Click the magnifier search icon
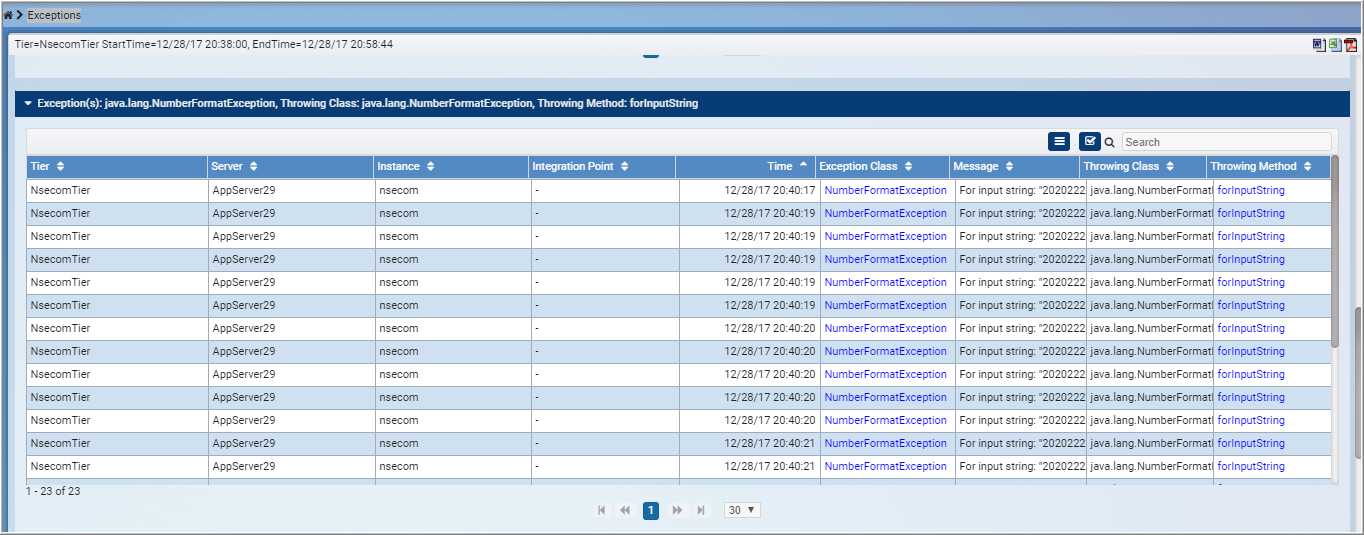This screenshot has width=1364, height=535. [x=1109, y=142]
